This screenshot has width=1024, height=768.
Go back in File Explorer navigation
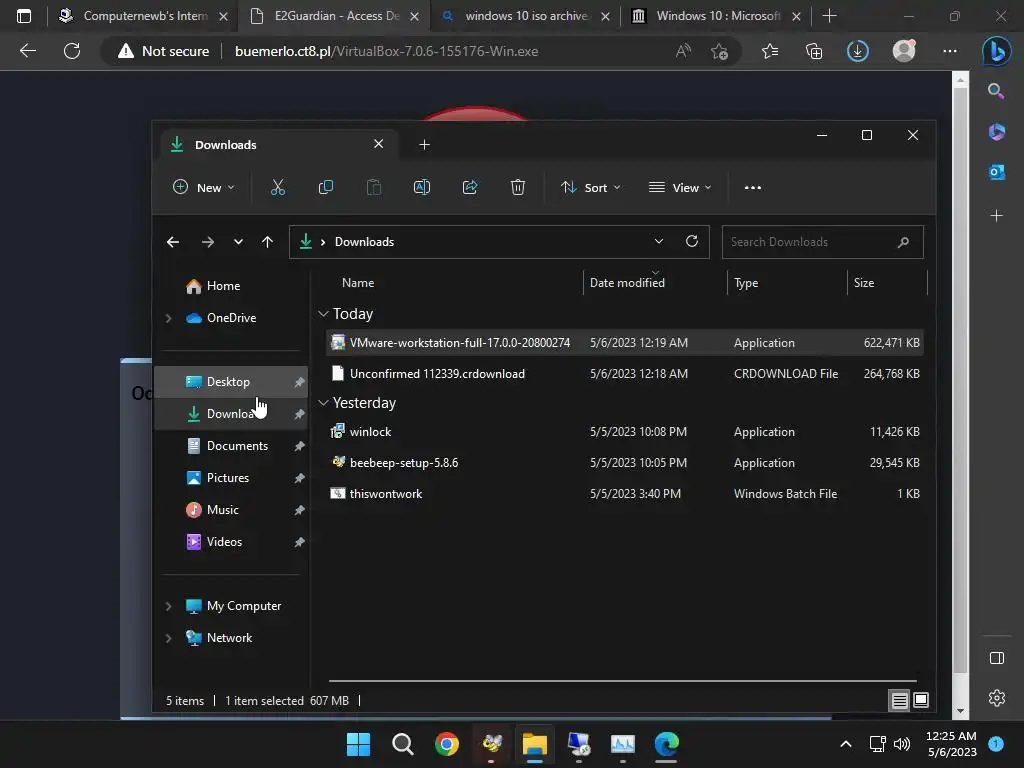coord(173,242)
